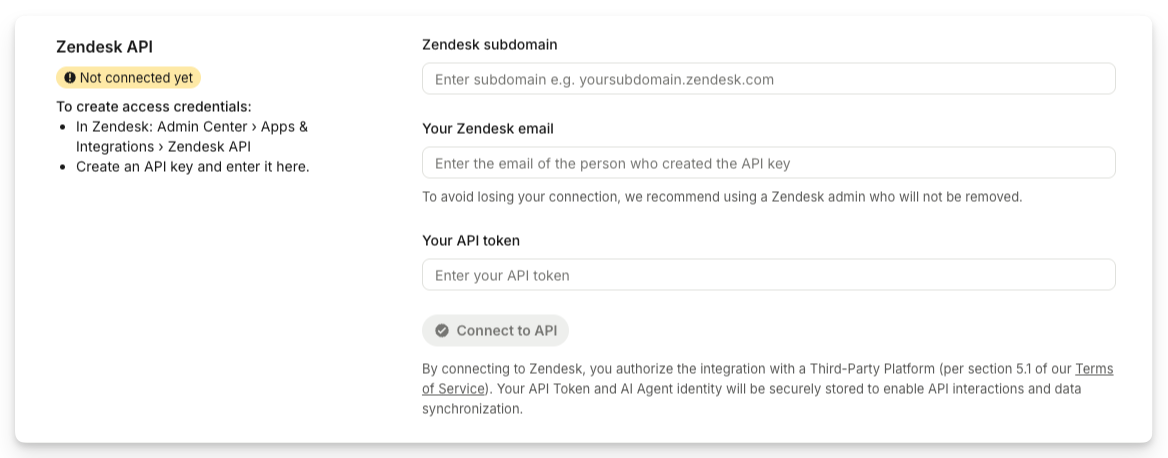Click the warning icon beside Not connected yet
The image size is (1168, 458).
[x=70, y=78]
